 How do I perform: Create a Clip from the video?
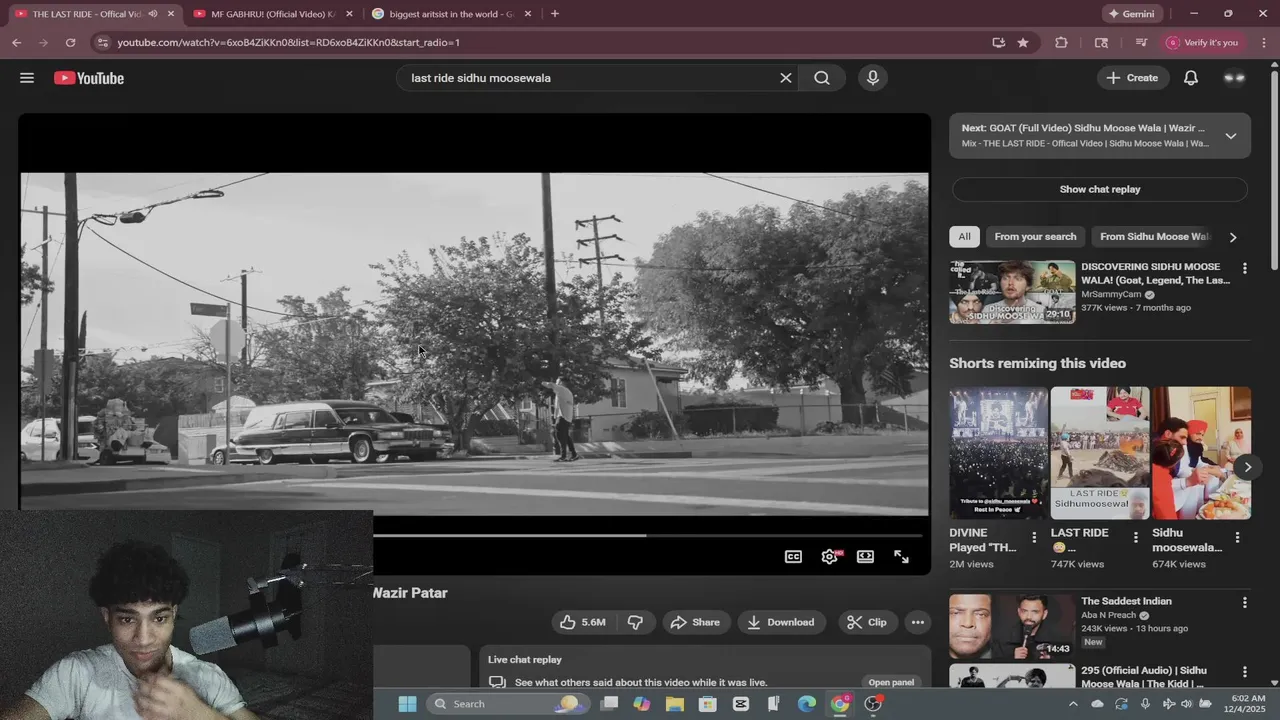[867, 622]
